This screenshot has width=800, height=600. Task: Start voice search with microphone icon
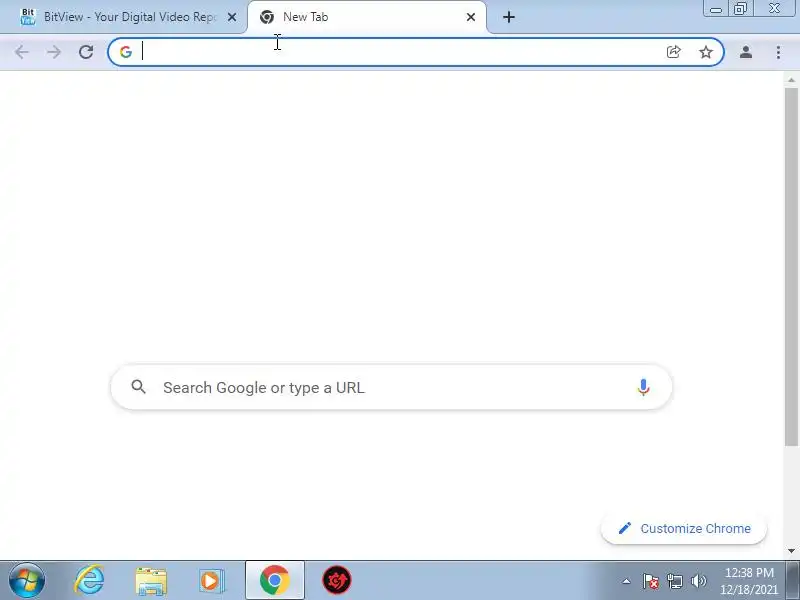(643, 388)
